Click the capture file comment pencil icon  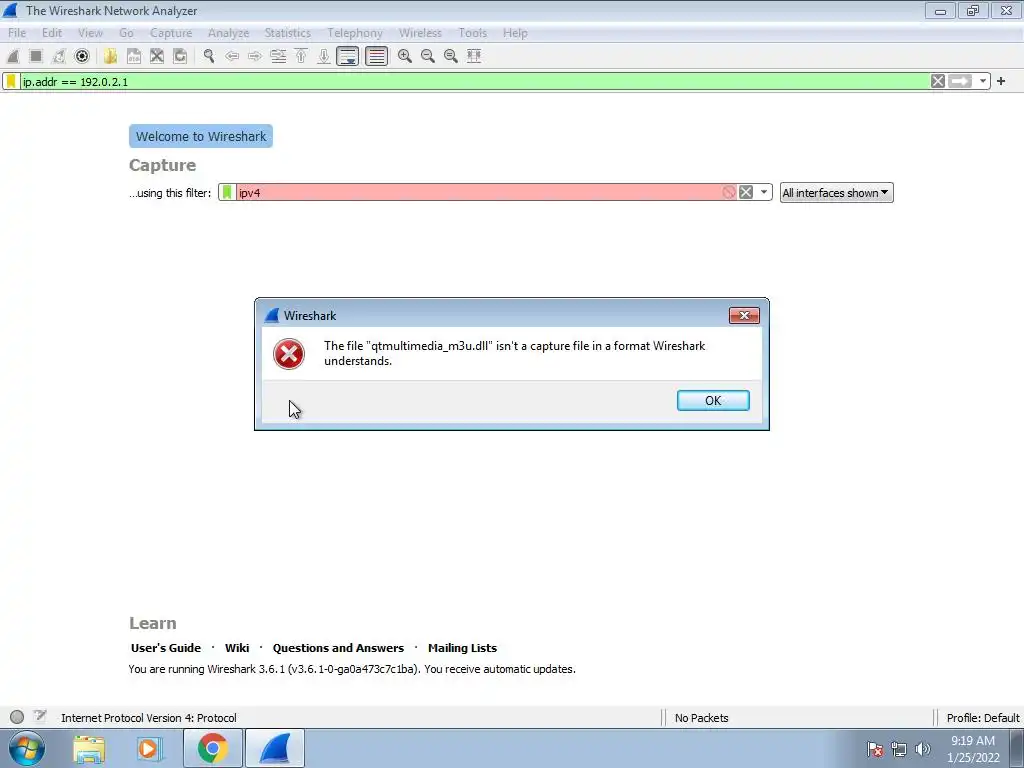tap(40, 716)
